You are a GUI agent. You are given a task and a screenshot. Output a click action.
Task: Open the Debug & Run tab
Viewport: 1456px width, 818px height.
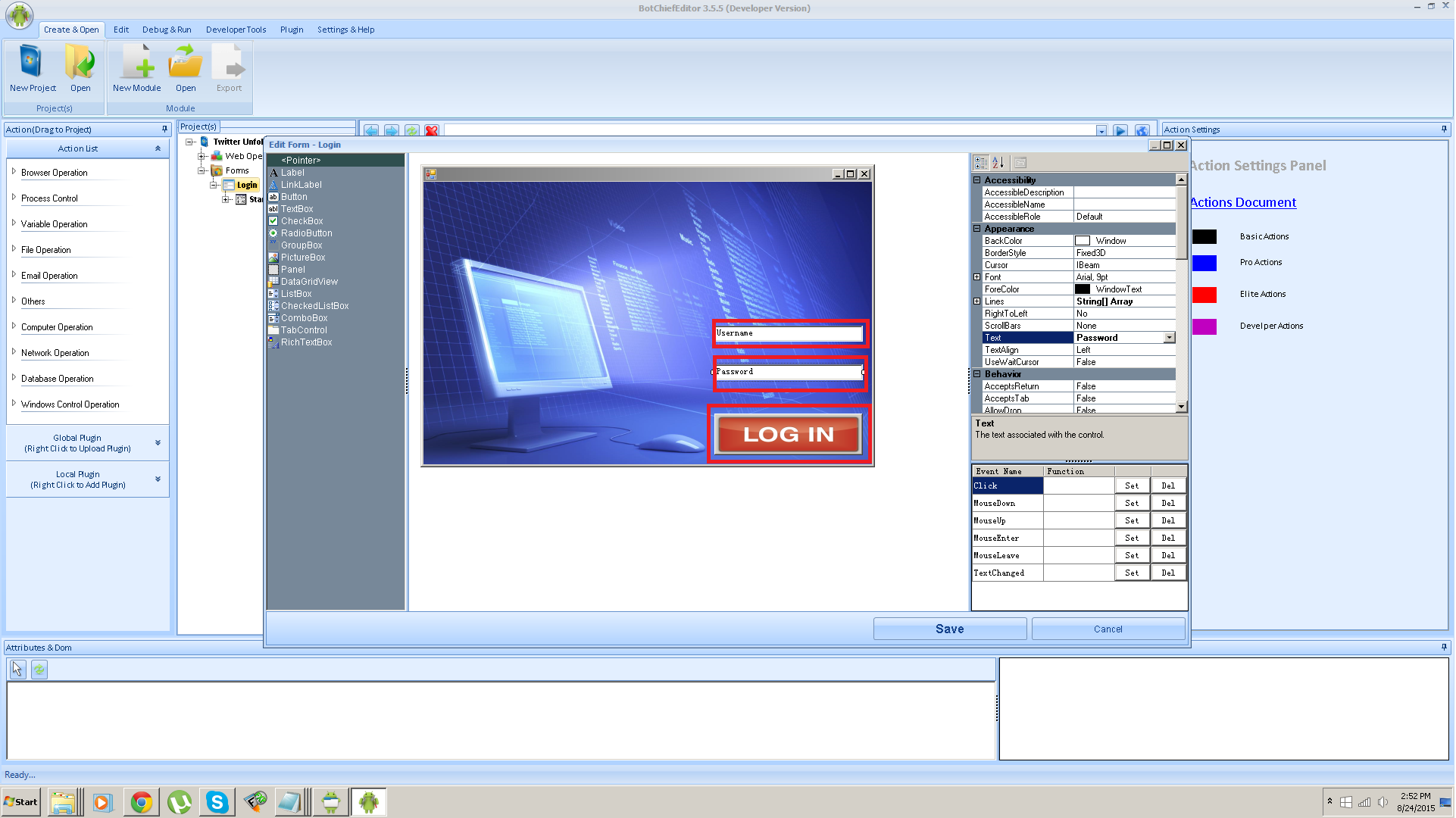167,30
